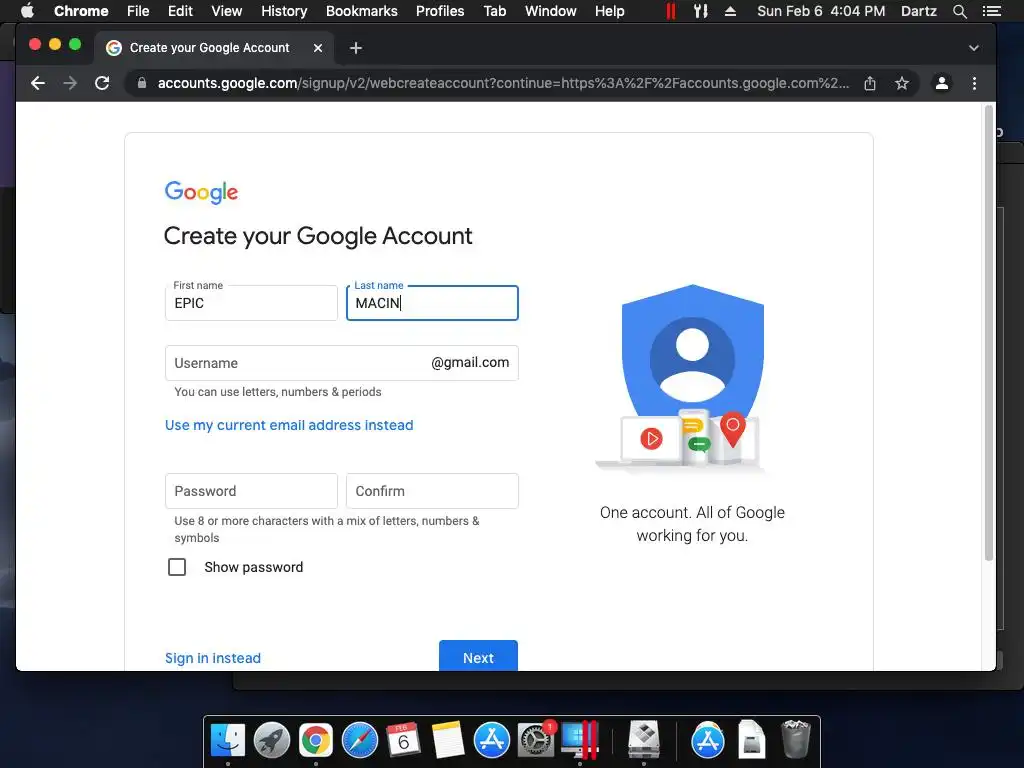Screen dimensions: 1024x768
Task: Expand the tab search chevron
Action: [x=974, y=48]
